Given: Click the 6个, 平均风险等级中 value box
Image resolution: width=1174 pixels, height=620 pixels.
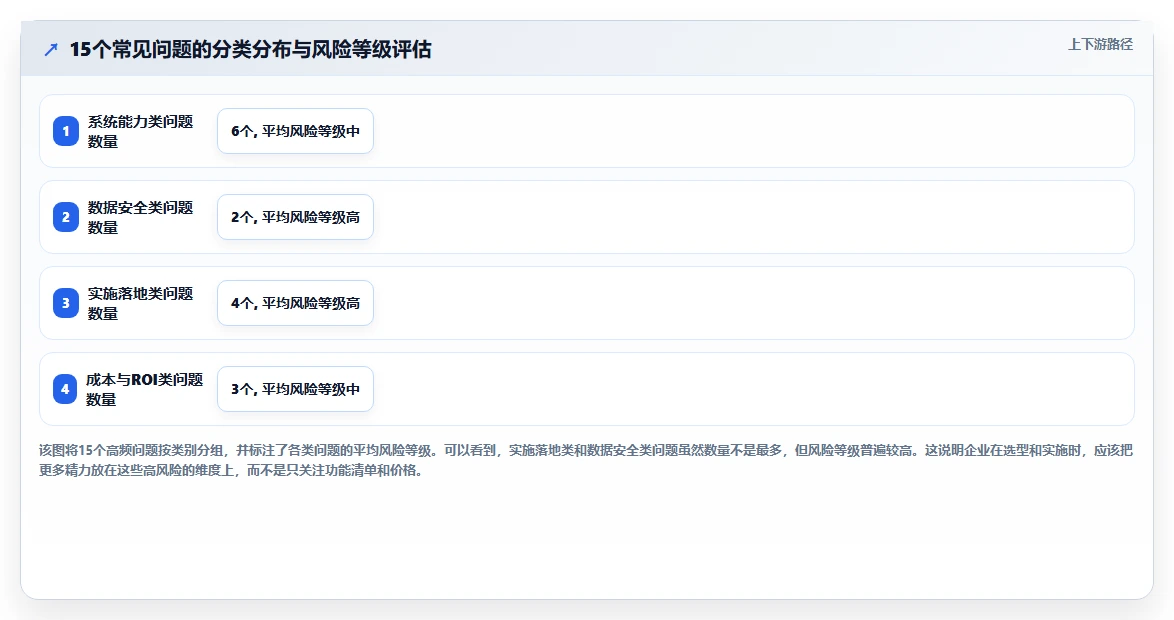Looking at the screenshot, I should [x=295, y=131].
